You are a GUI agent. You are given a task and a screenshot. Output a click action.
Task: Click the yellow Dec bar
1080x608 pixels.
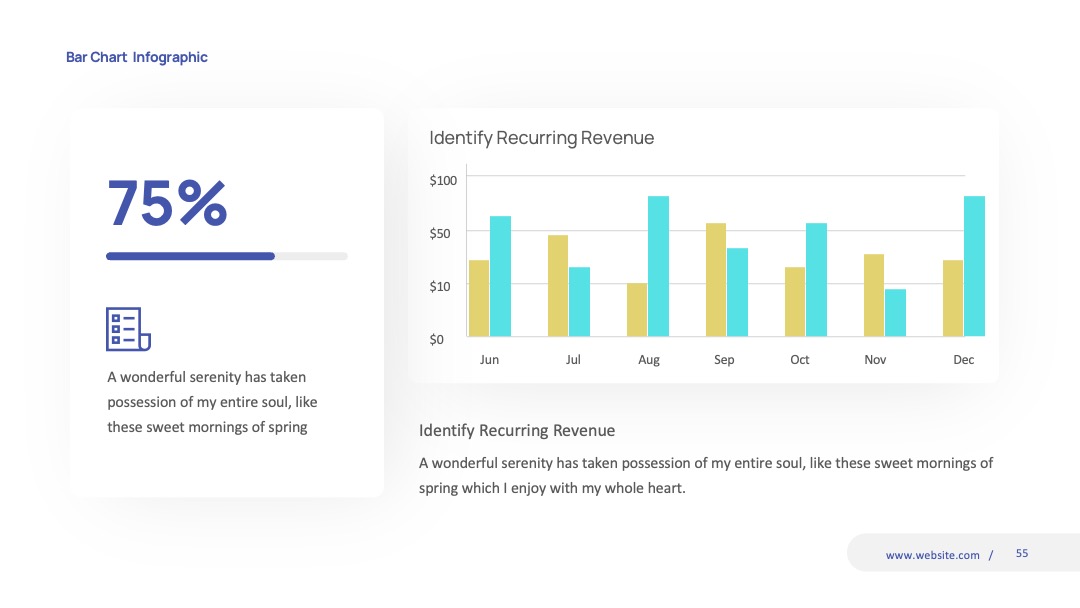(x=953, y=298)
